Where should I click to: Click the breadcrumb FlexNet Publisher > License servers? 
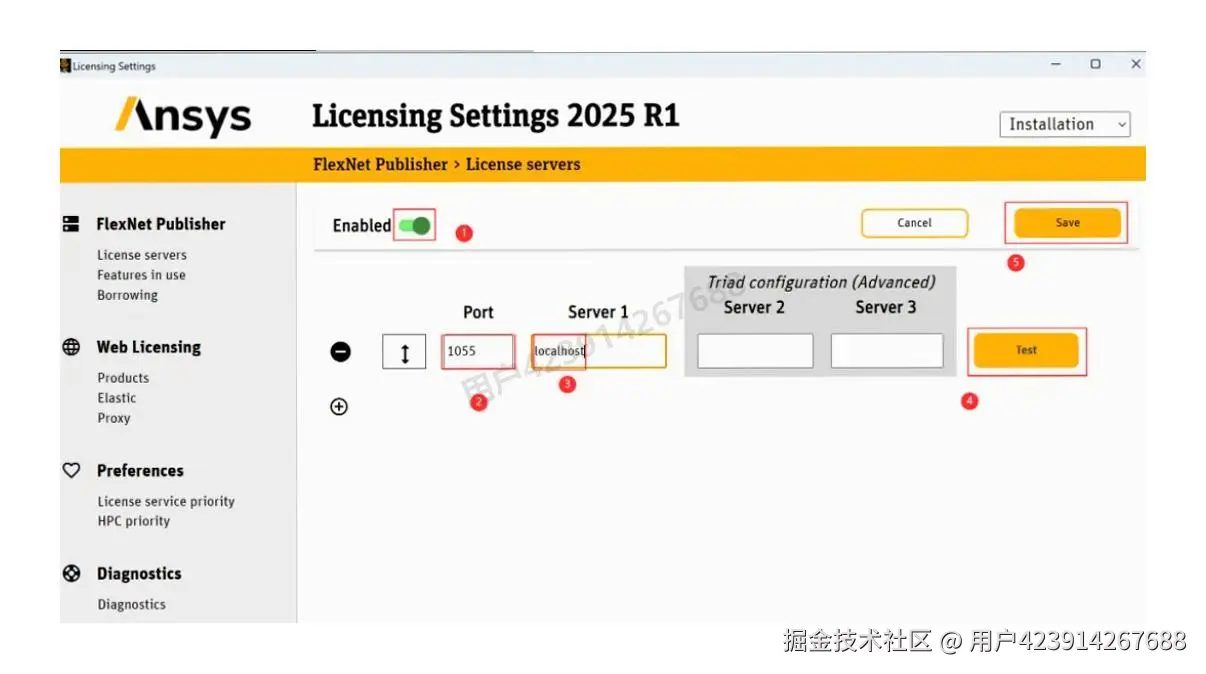[x=446, y=164]
